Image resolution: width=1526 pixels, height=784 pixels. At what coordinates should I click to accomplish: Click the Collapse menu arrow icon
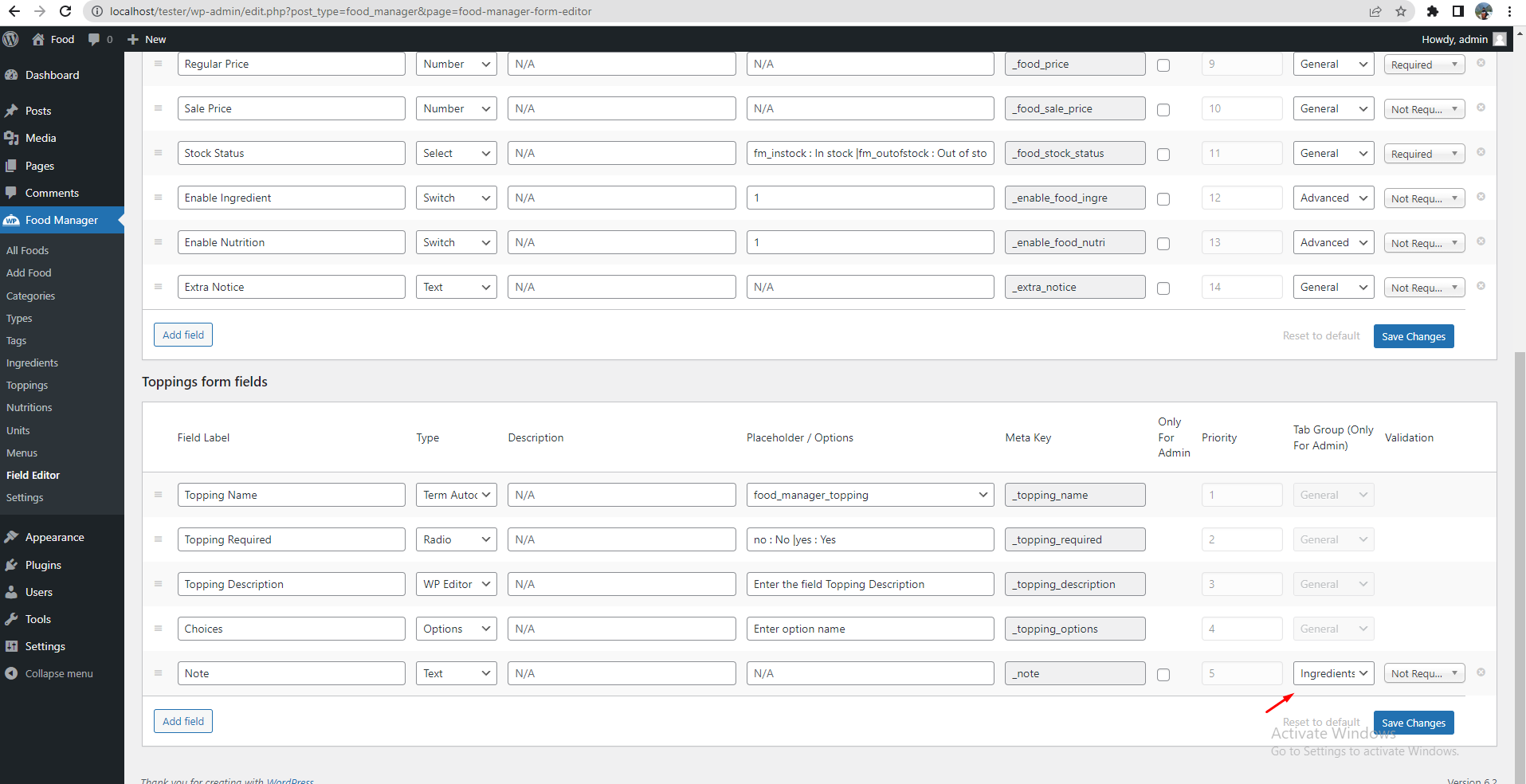pos(11,673)
